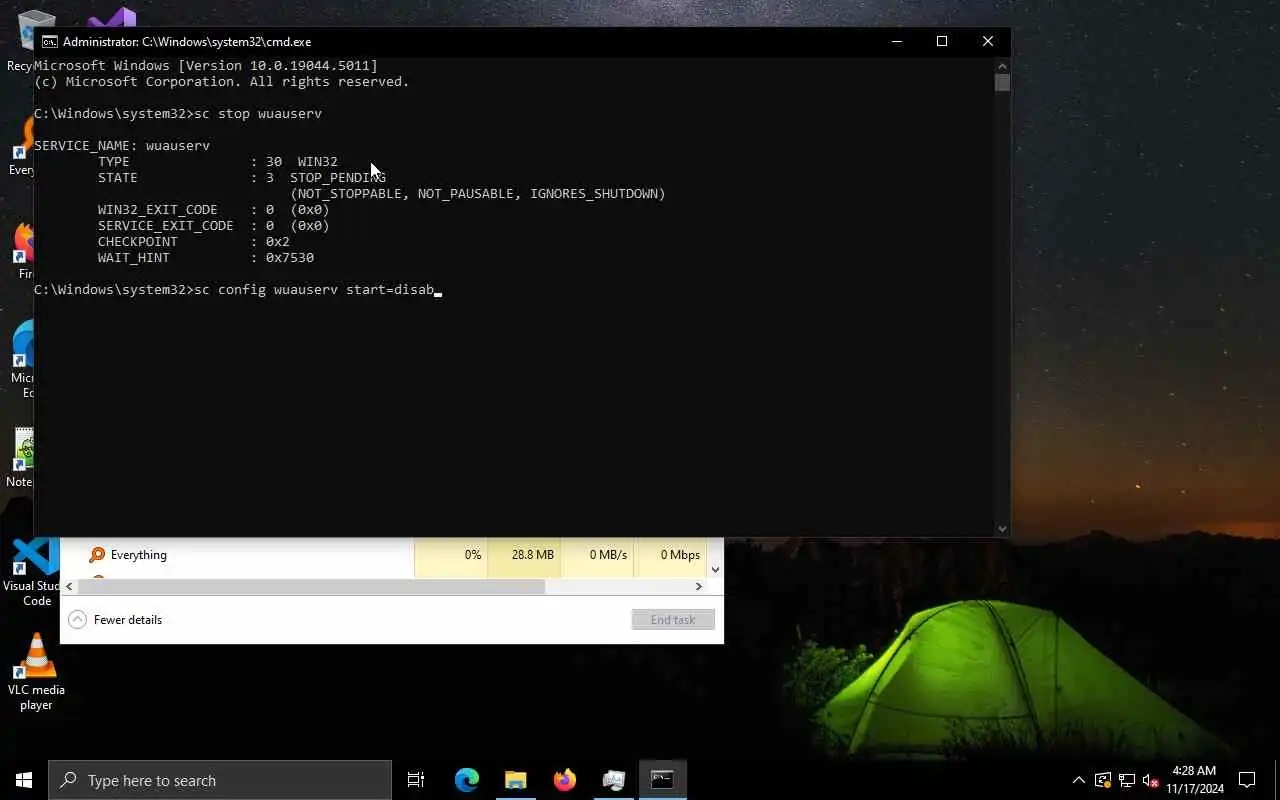
Task: Click the WAIT_HINT 0x7530 line
Action: 206,258
